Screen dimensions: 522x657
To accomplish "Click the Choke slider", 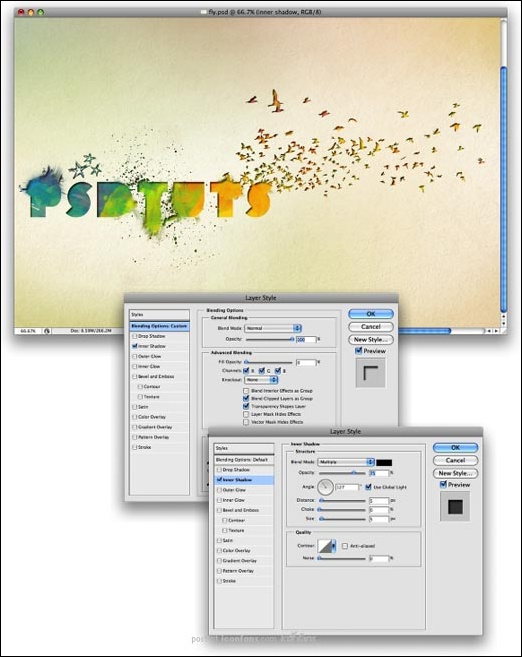I will (342, 510).
